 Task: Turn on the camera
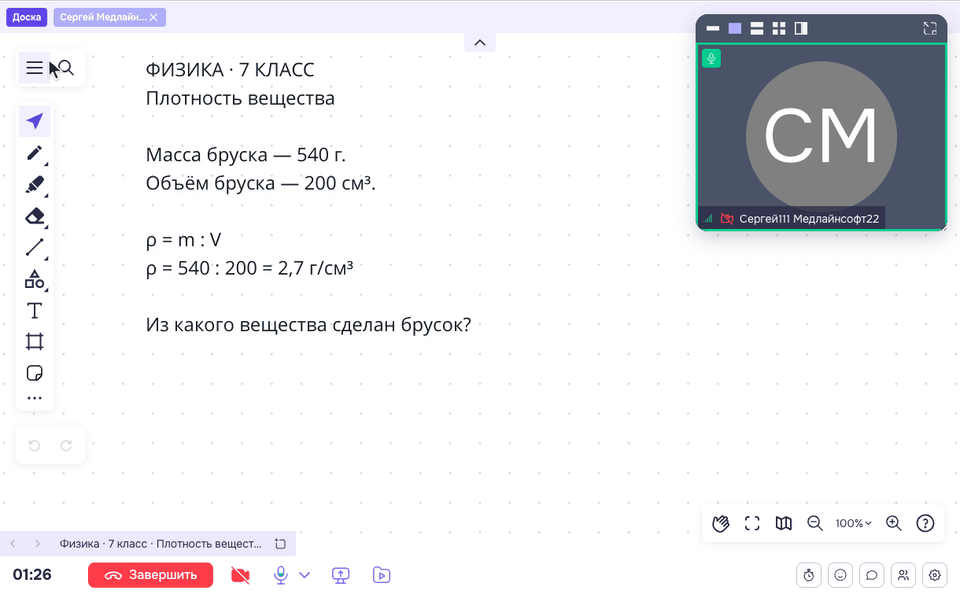click(241, 576)
